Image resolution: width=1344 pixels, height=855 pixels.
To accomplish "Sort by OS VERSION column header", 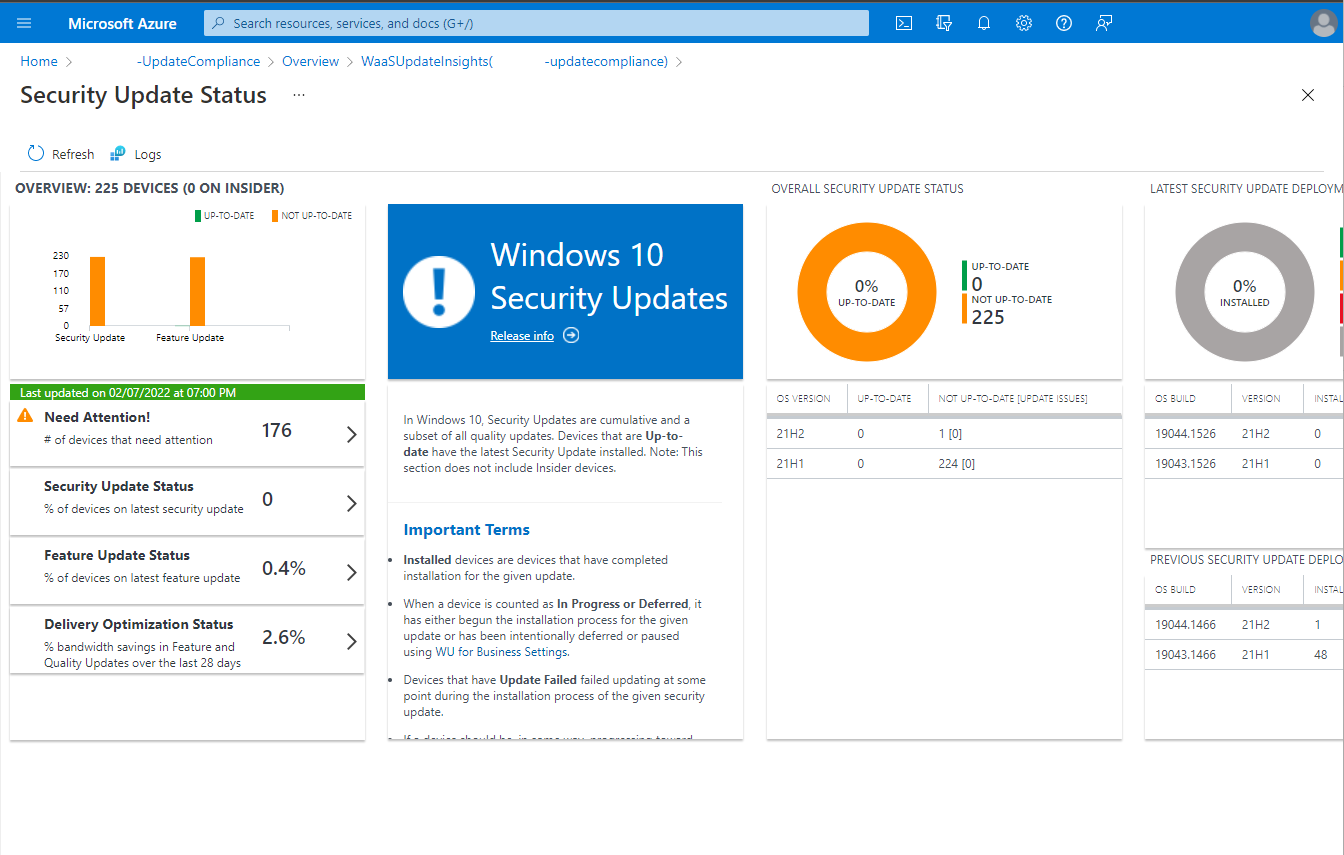I will [x=804, y=398].
